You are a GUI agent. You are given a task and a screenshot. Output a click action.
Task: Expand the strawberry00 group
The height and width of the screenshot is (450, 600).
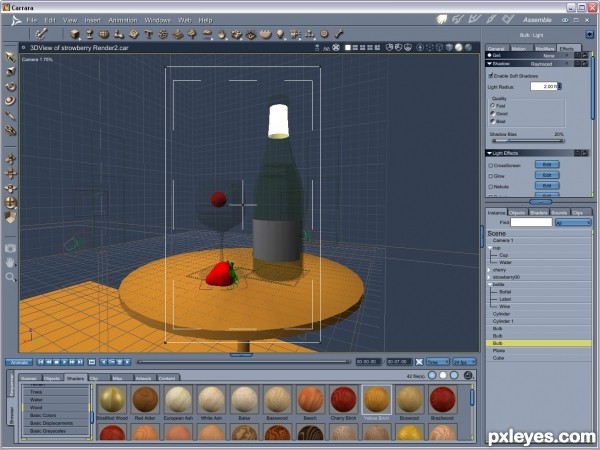(x=489, y=277)
